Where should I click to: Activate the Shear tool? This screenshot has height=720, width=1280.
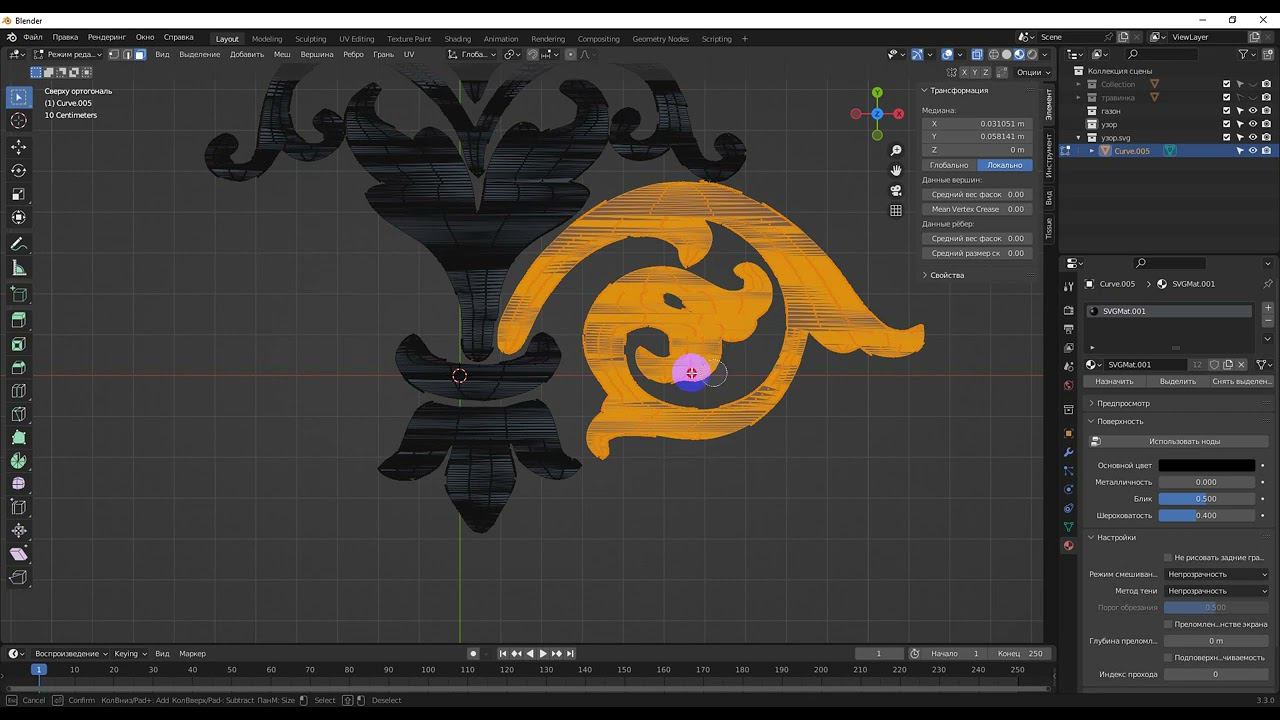(18, 554)
